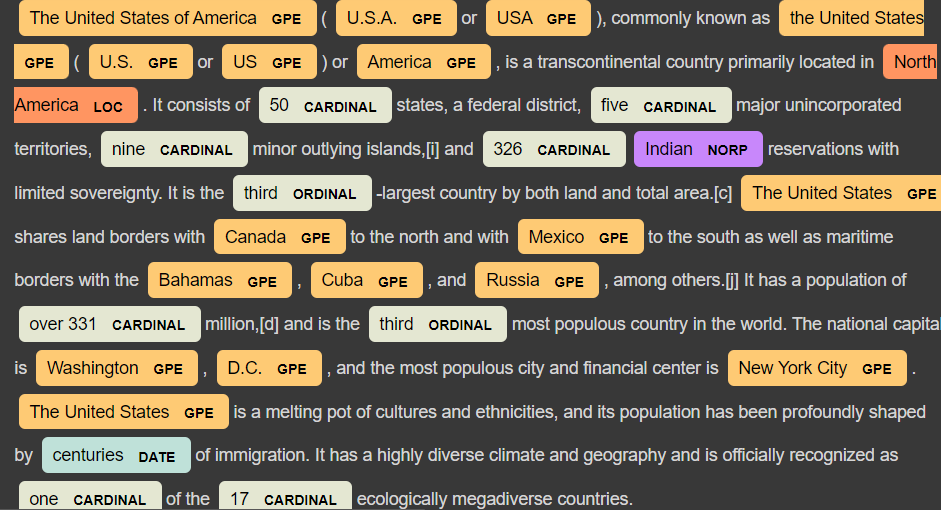Click the words 'major unincorporated'
Screen dimensions: 941x510
click(x=819, y=105)
